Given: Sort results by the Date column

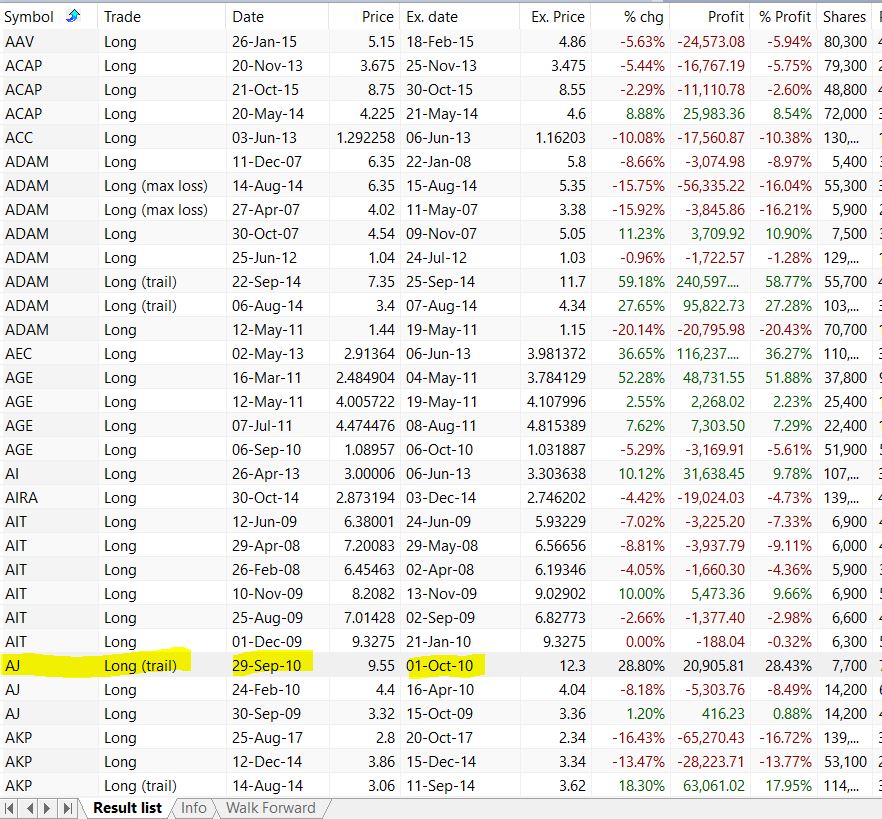Looking at the screenshot, I should 248,17.
